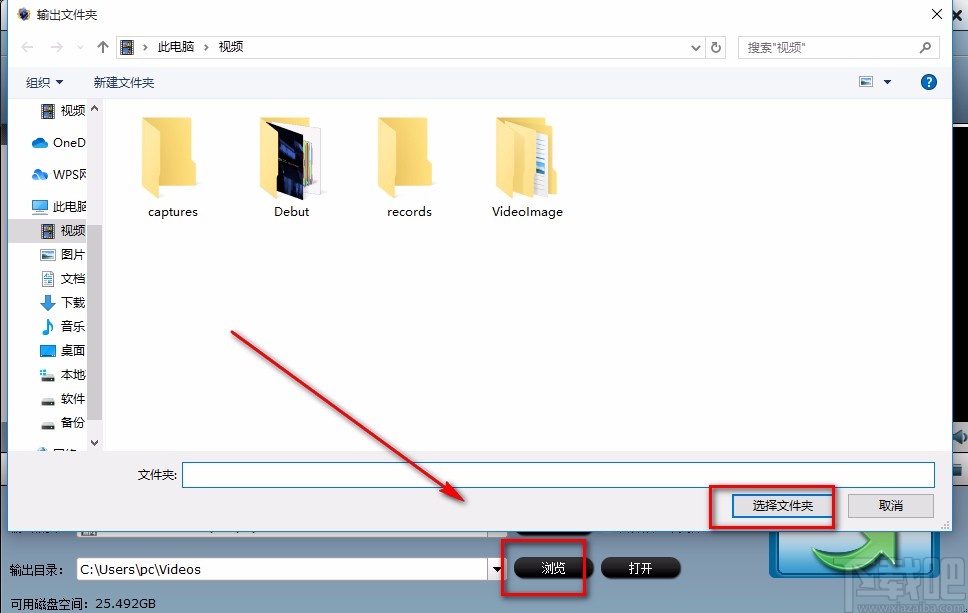
Task: Open the 桌面 item in sidebar
Action: coord(67,350)
